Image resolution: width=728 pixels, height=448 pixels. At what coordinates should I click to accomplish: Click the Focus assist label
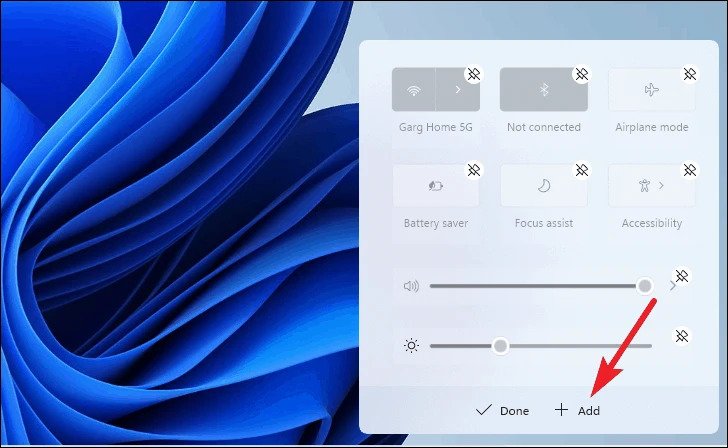pos(544,223)
